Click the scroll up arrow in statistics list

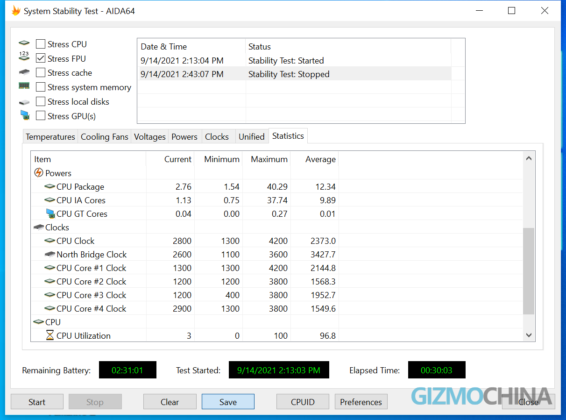click(x=529, y=158)
